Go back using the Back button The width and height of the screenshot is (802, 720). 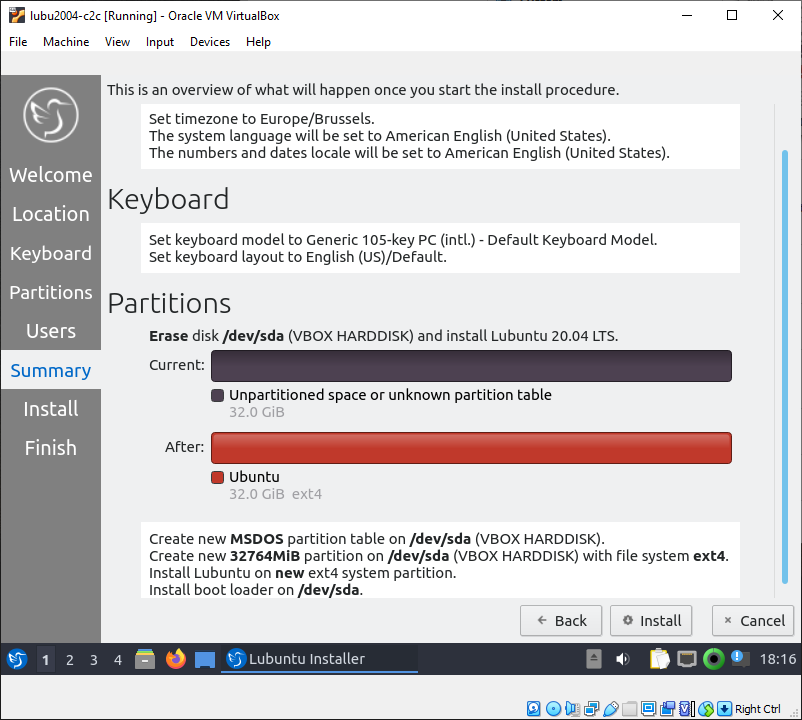(x=561, y=620)
